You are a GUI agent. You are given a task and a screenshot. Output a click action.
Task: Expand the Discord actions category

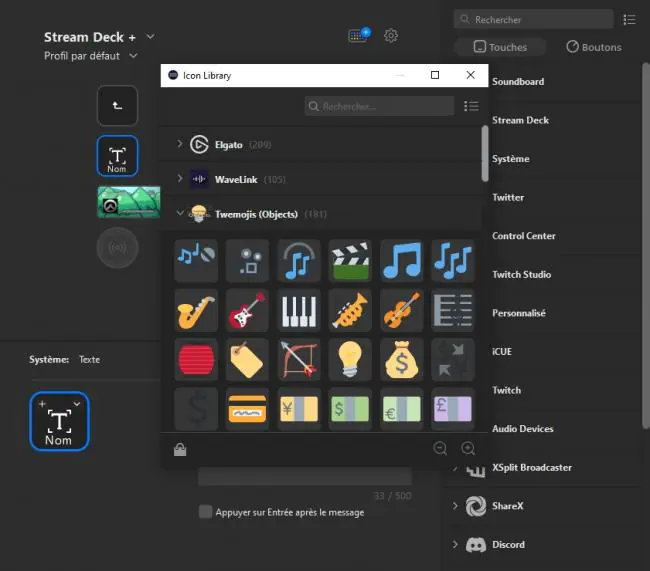(455, 544)
